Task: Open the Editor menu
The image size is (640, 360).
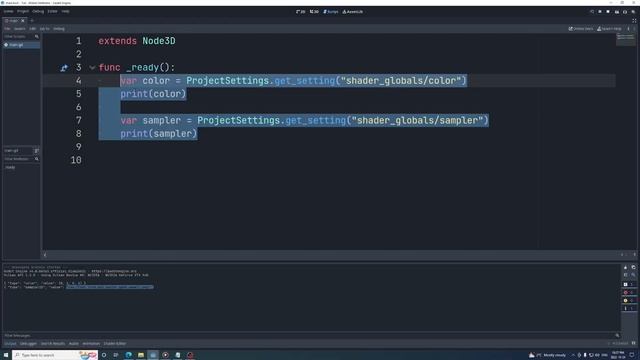Action: (52, 11)
